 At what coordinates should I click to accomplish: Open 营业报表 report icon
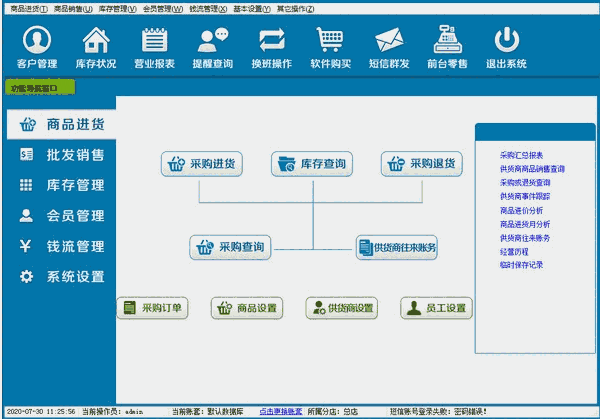tap(154, 47)
